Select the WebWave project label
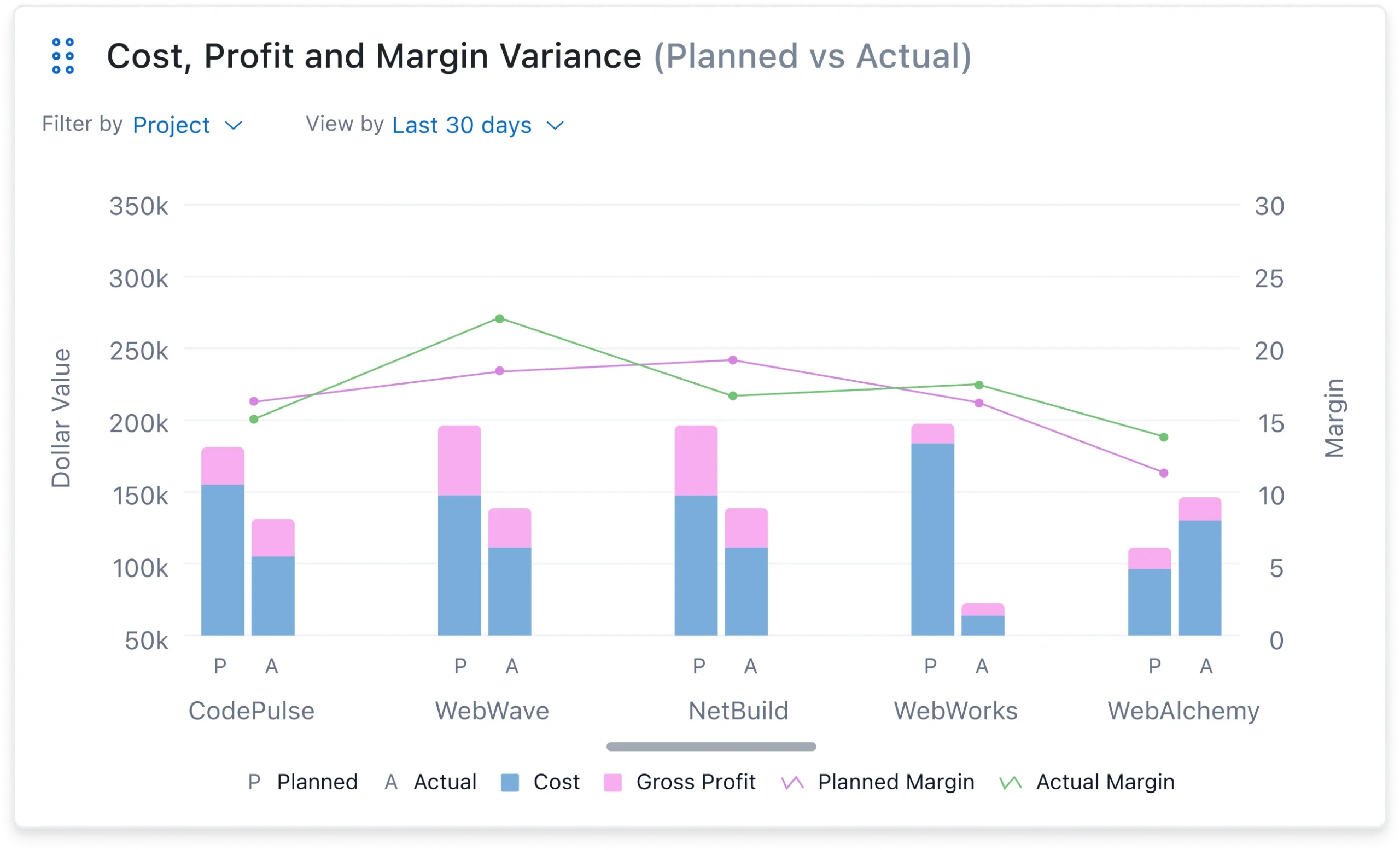This screenshot has height=850, width=1400. click(492, 711)
